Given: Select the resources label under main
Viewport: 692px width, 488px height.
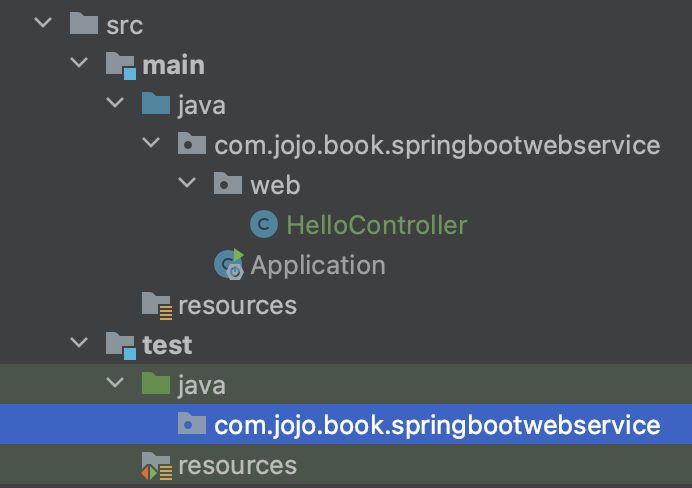Looking at the screenshot, I should pos(237,305).
